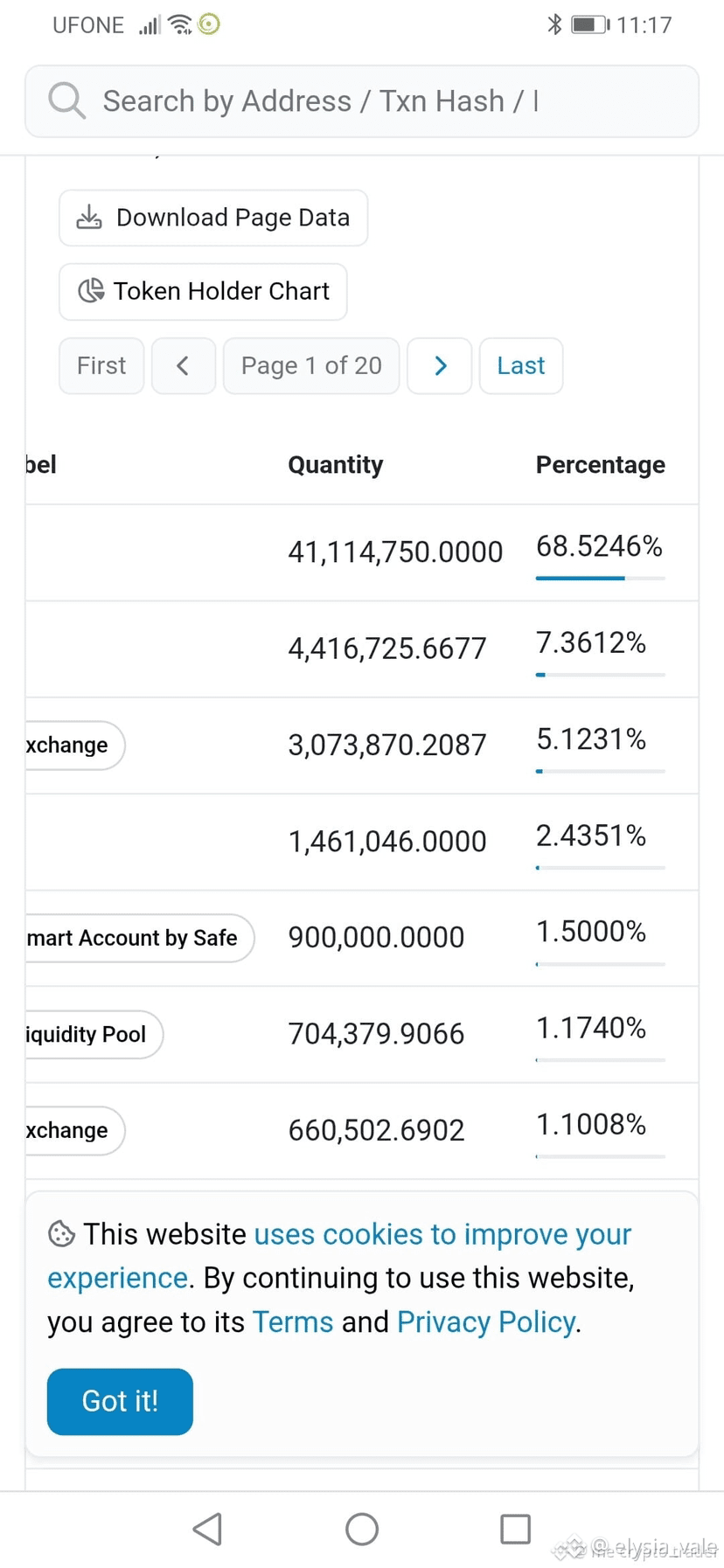
Task: Tap the search magnifier icon
Action: pos(66,101)
